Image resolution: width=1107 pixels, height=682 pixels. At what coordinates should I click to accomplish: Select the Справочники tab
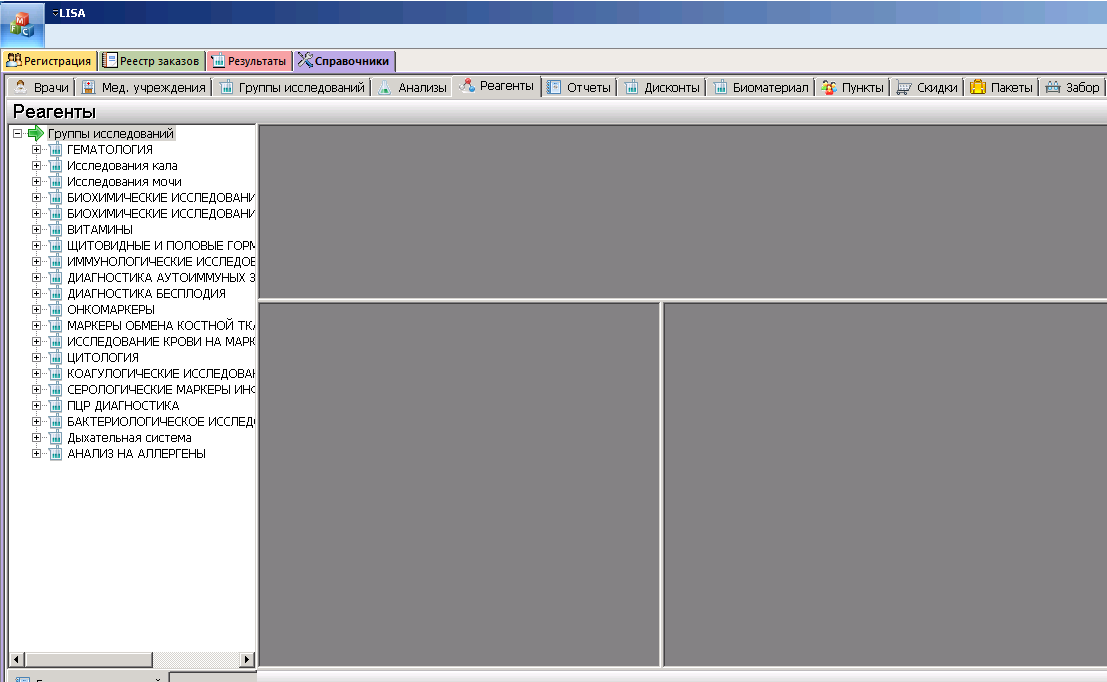(344, 61)
